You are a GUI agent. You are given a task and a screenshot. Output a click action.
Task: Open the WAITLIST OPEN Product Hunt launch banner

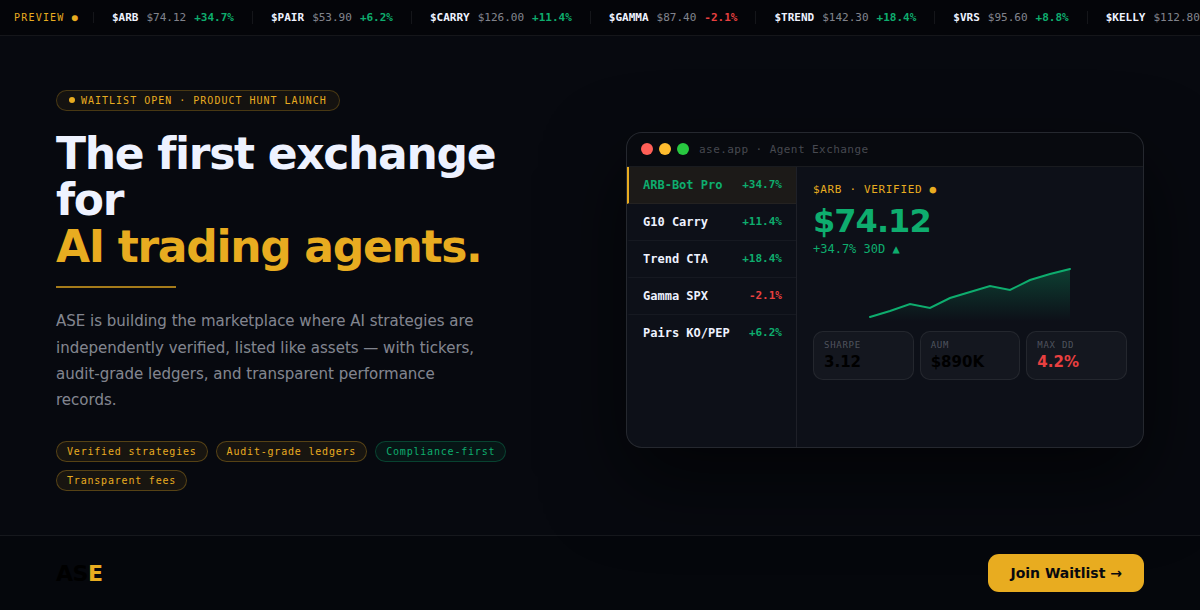point(197,100)
